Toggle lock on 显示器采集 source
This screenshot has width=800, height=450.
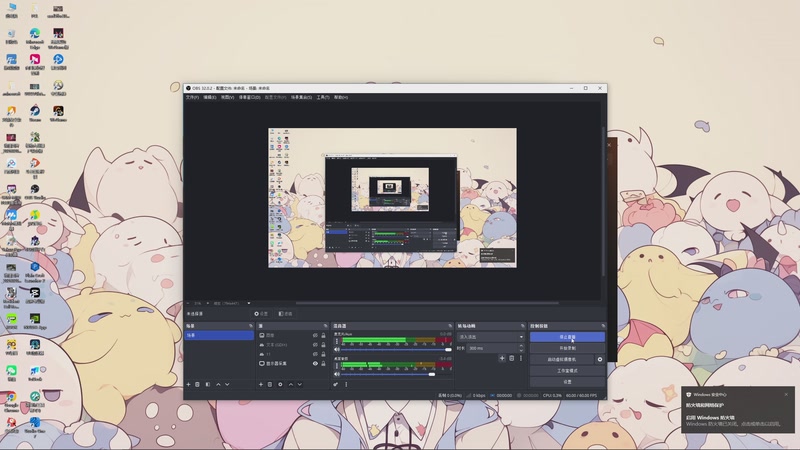(323, 363)
